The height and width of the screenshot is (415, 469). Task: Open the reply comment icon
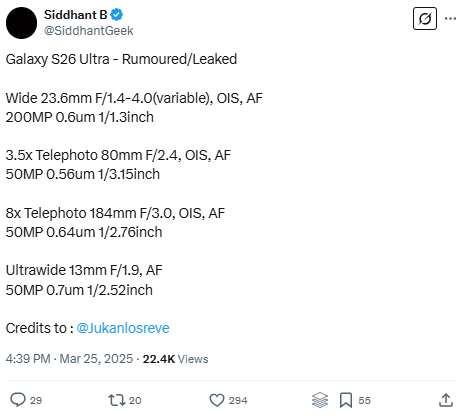18,400
